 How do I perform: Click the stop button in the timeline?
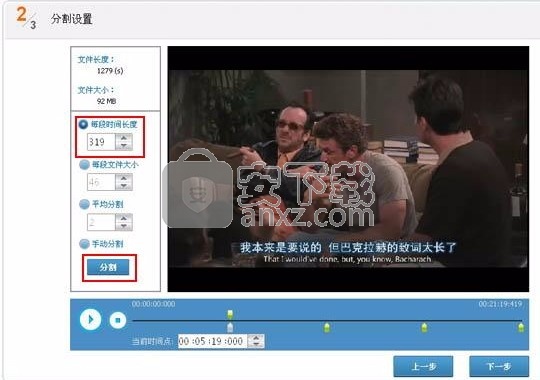click(x=118, y=320)
